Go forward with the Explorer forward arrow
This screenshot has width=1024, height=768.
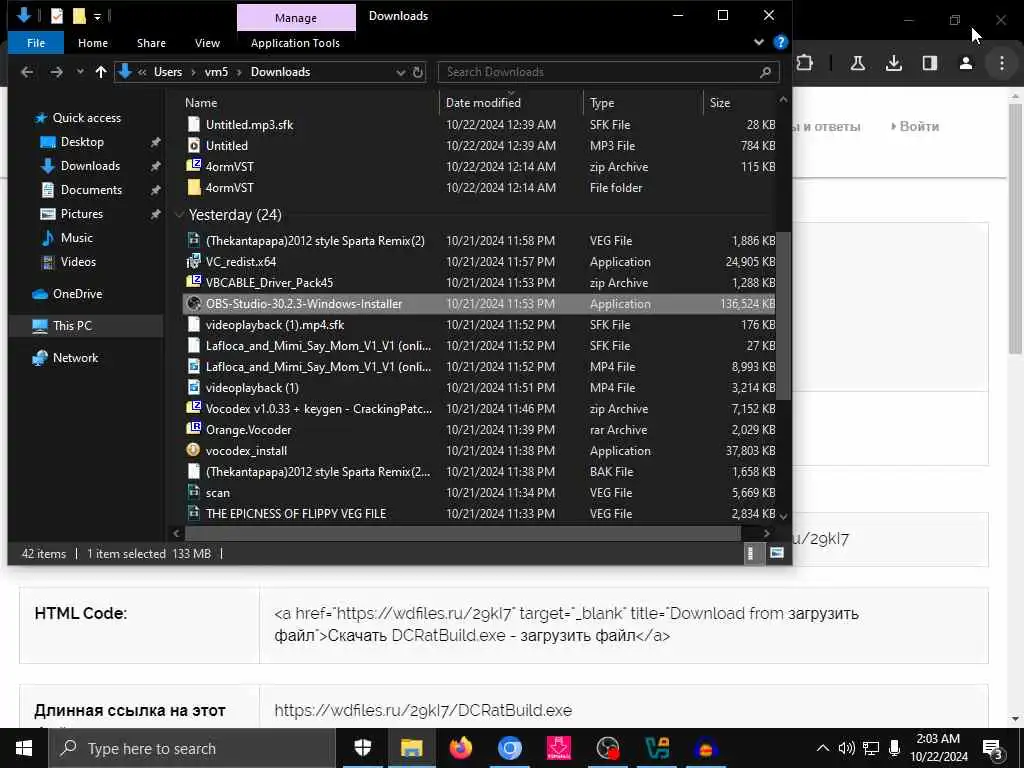pyautogui.click(x=57, y=72)
